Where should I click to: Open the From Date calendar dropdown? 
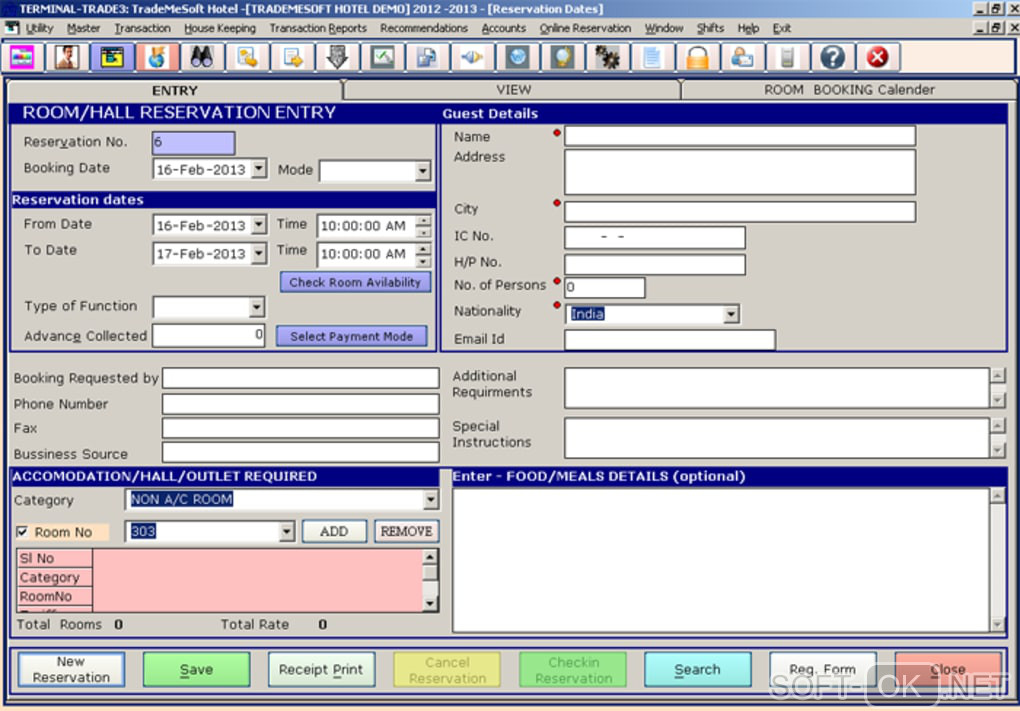pos(259,225)
